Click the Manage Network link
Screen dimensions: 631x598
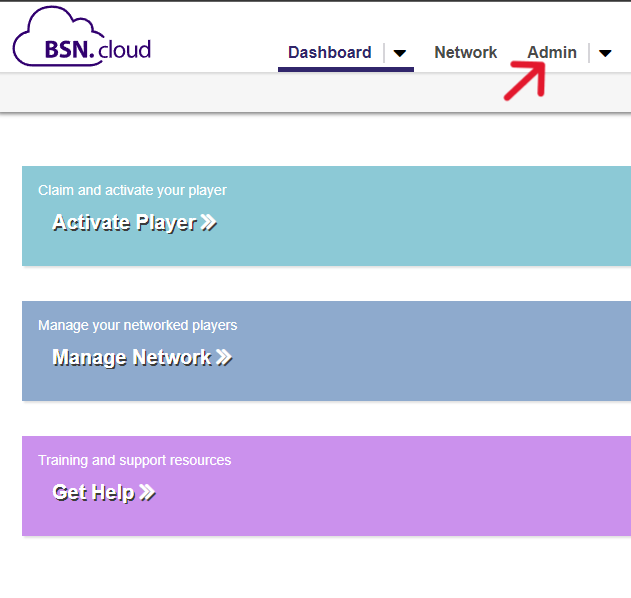[x=142, y=357]
